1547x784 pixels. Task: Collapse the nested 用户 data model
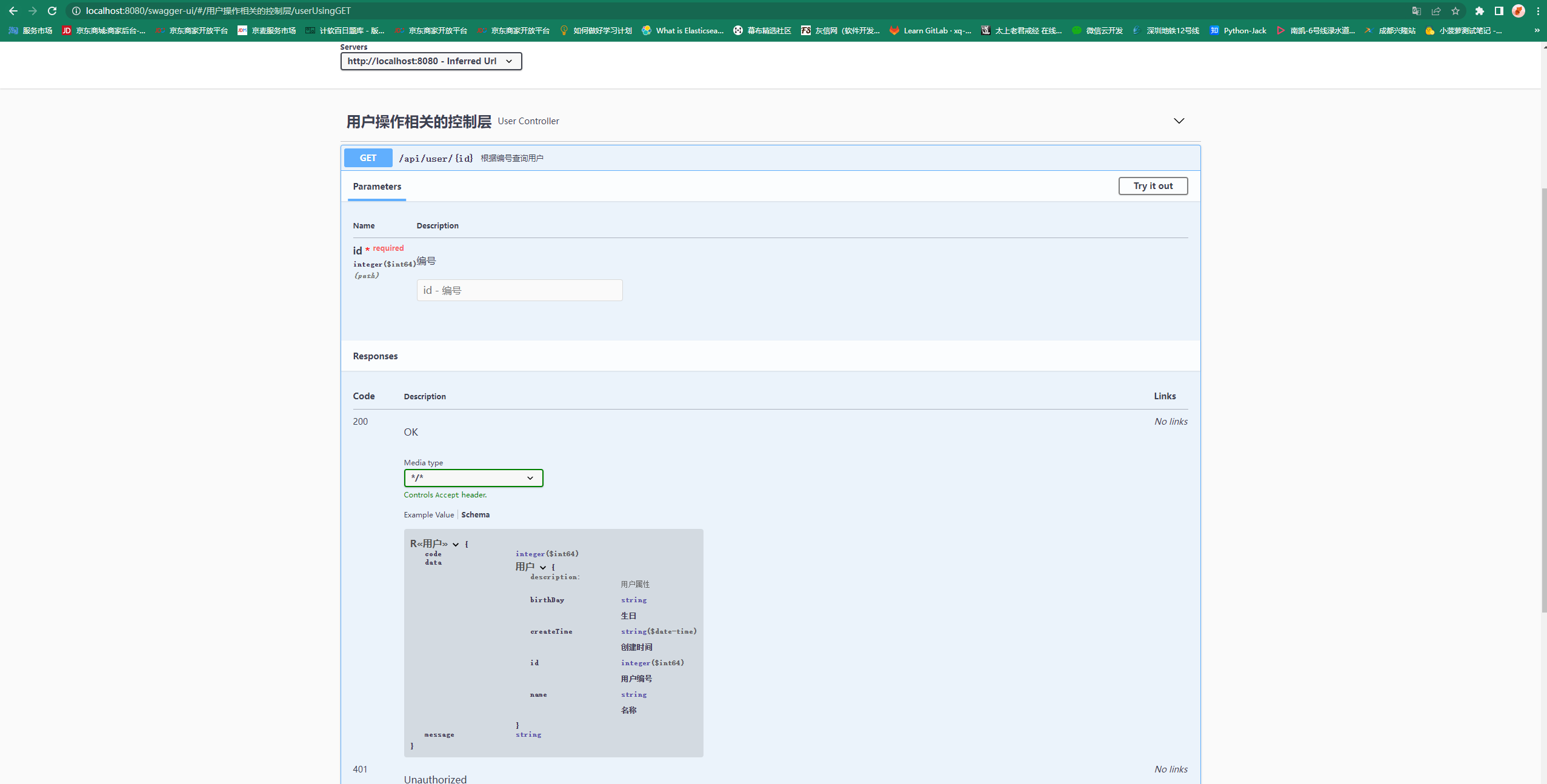(543, 567)
